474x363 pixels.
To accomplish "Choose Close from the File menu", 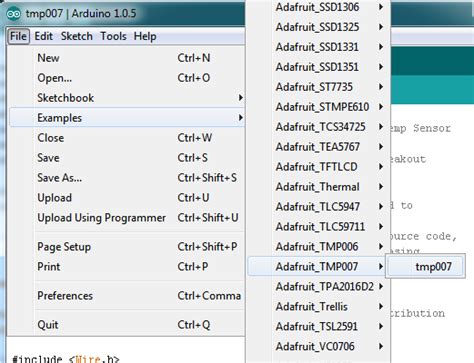I will (x=127, y=138).
